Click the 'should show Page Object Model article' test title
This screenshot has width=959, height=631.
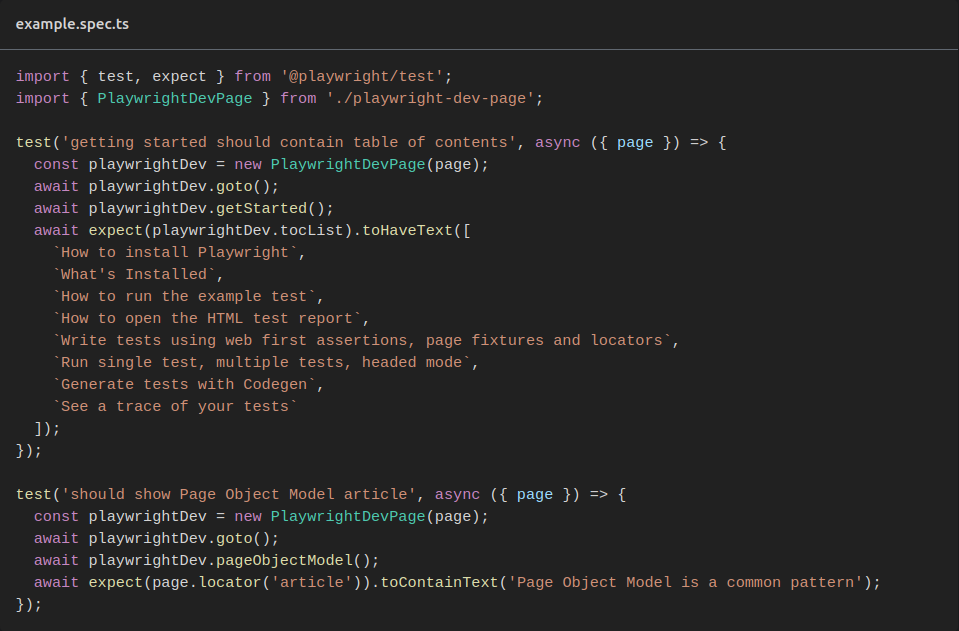tap(239, 495)
